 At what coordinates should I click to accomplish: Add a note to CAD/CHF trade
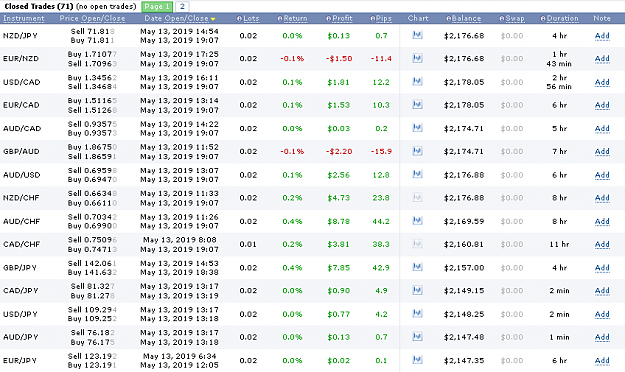(x=602, y=244)
